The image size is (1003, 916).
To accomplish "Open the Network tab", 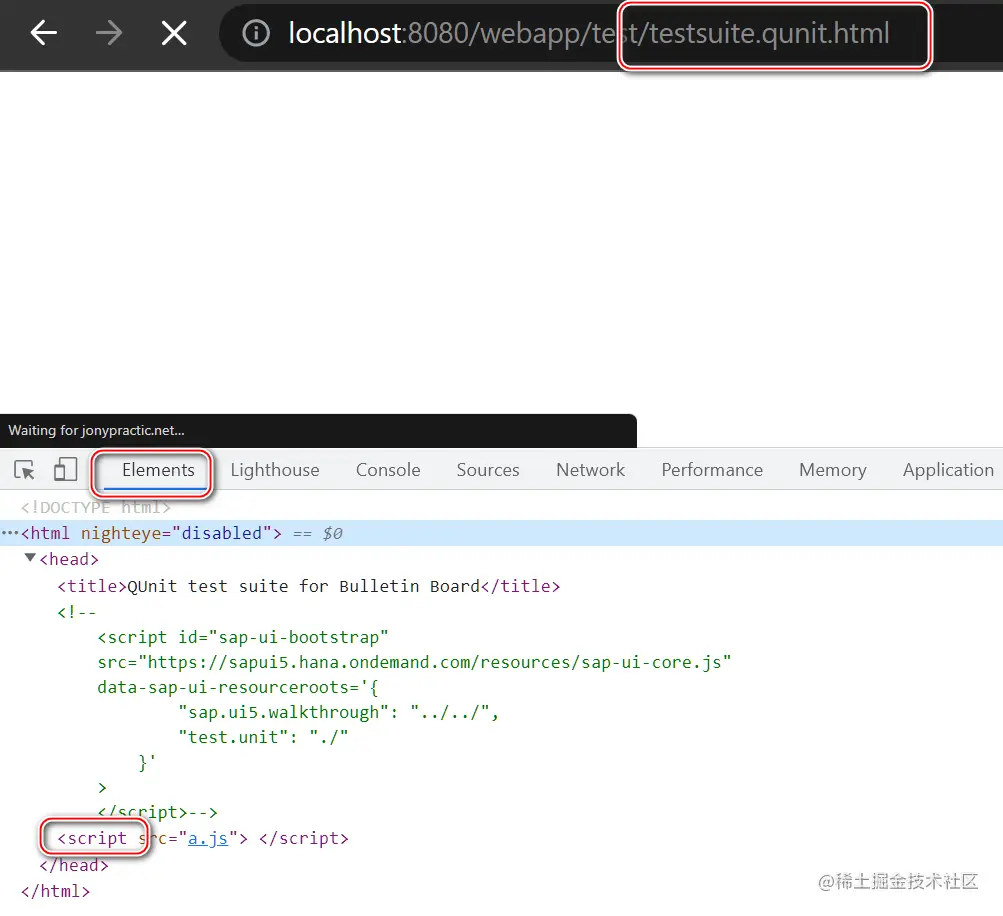I will point(590,470).
